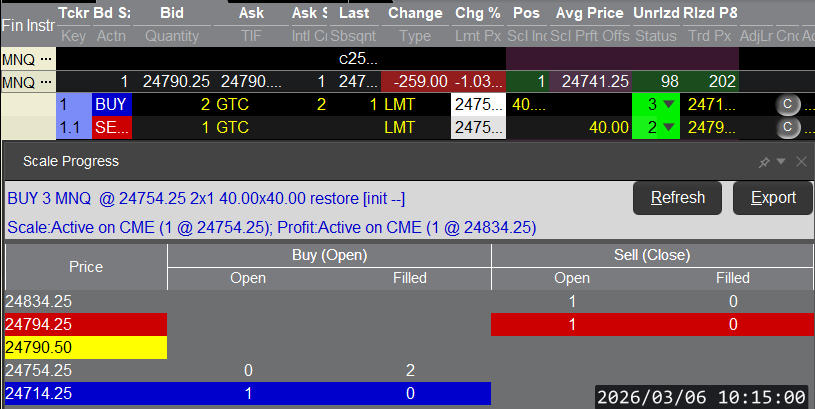Select the Avg Price column header
The width and height of the screenshot is (815, 409).
[590, 14]
